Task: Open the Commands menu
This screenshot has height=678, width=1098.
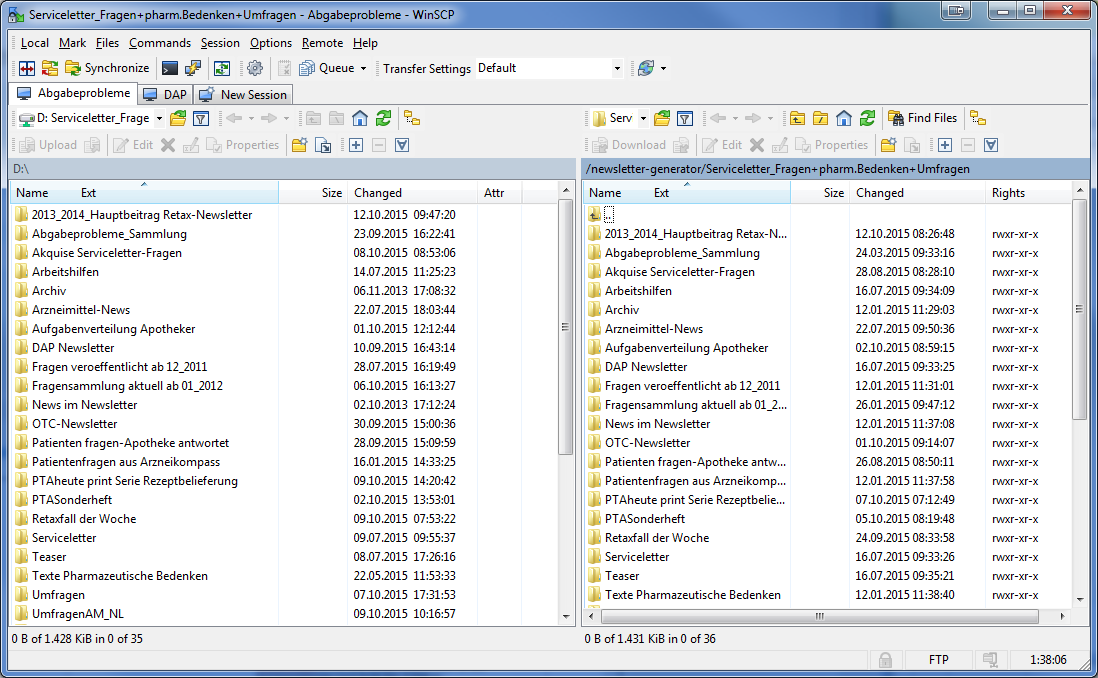Action: pyautogui.click(x=159, y=43)
